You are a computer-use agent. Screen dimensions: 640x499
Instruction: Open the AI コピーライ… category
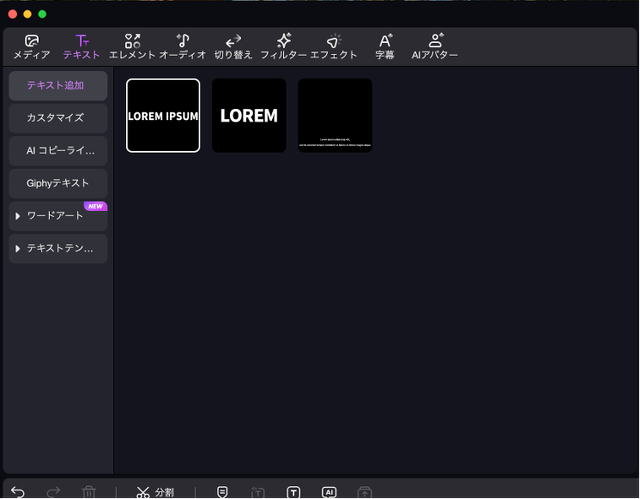[x=58, y=151]
